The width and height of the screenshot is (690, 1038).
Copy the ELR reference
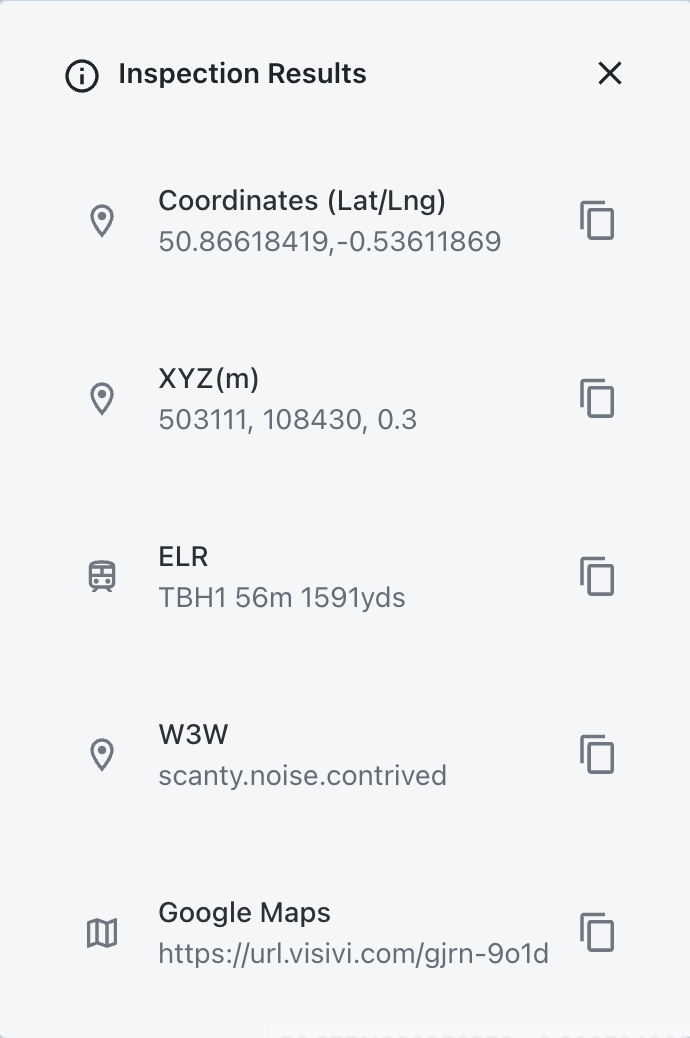(597, 576)
